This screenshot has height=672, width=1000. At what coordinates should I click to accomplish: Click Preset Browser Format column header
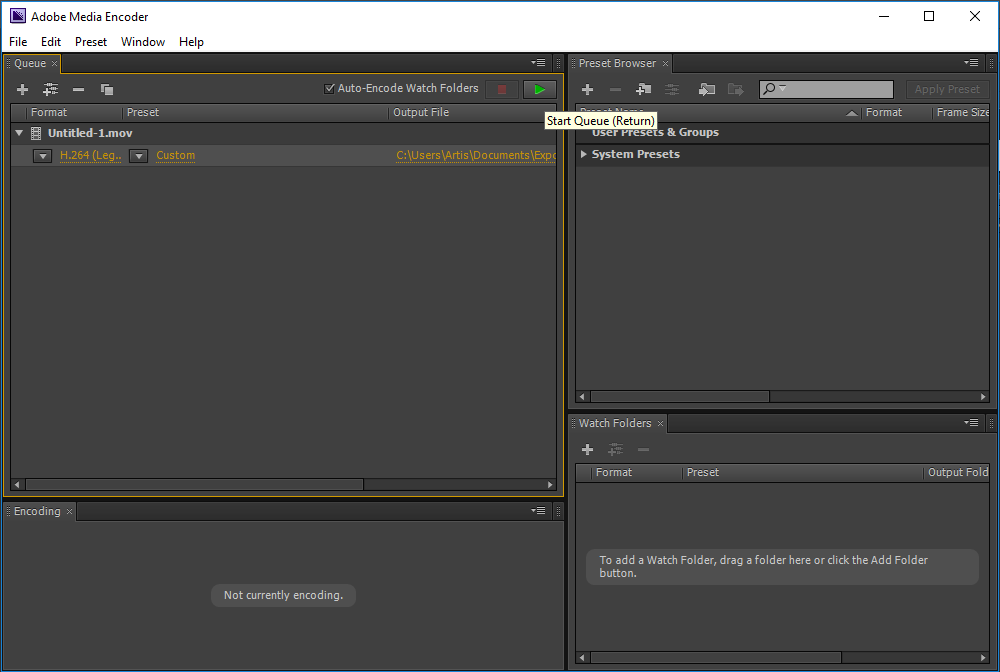point(883,112)
